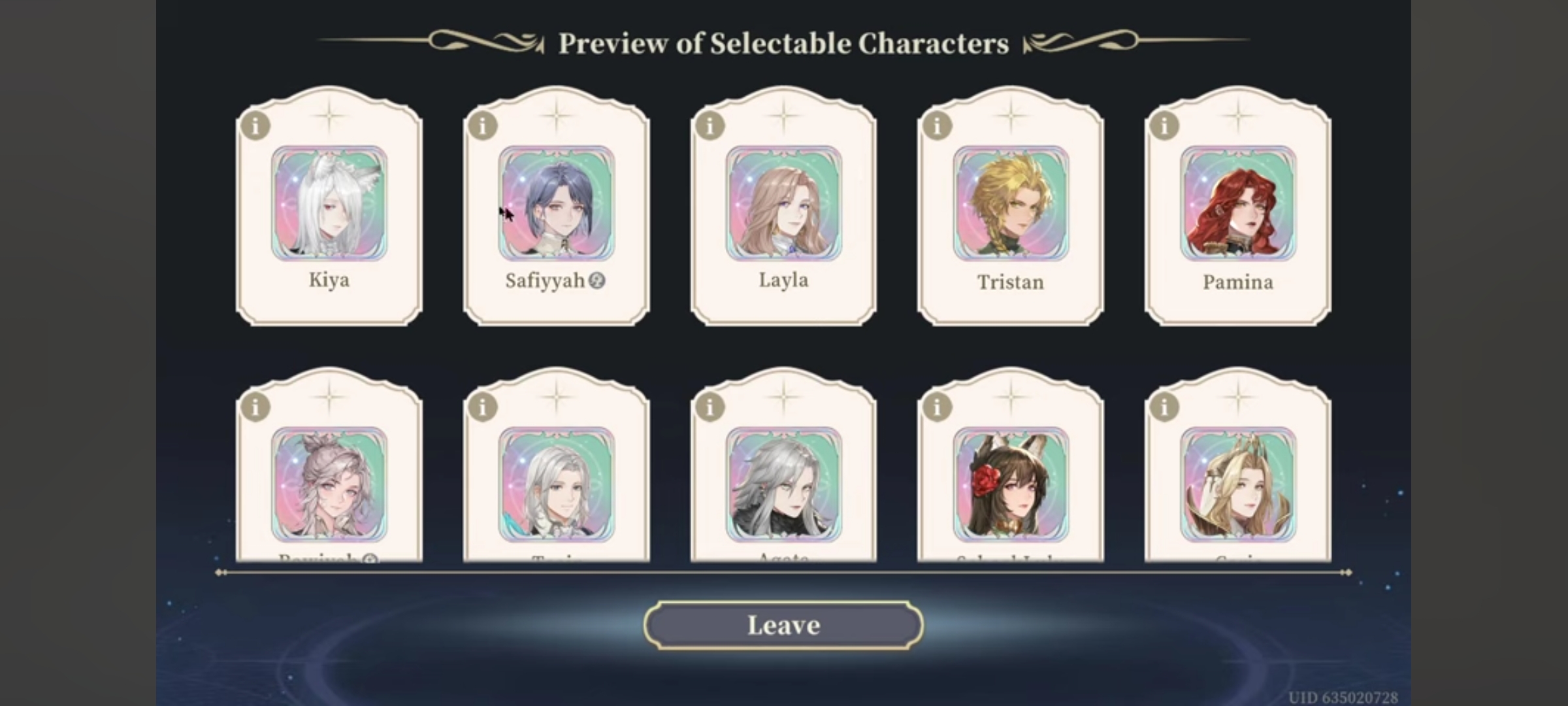The height and width of the screenshot is (706, 1568).
Task: Select the dark-haired fox-eared girl with red rose
Action: tap(1011, 485)
